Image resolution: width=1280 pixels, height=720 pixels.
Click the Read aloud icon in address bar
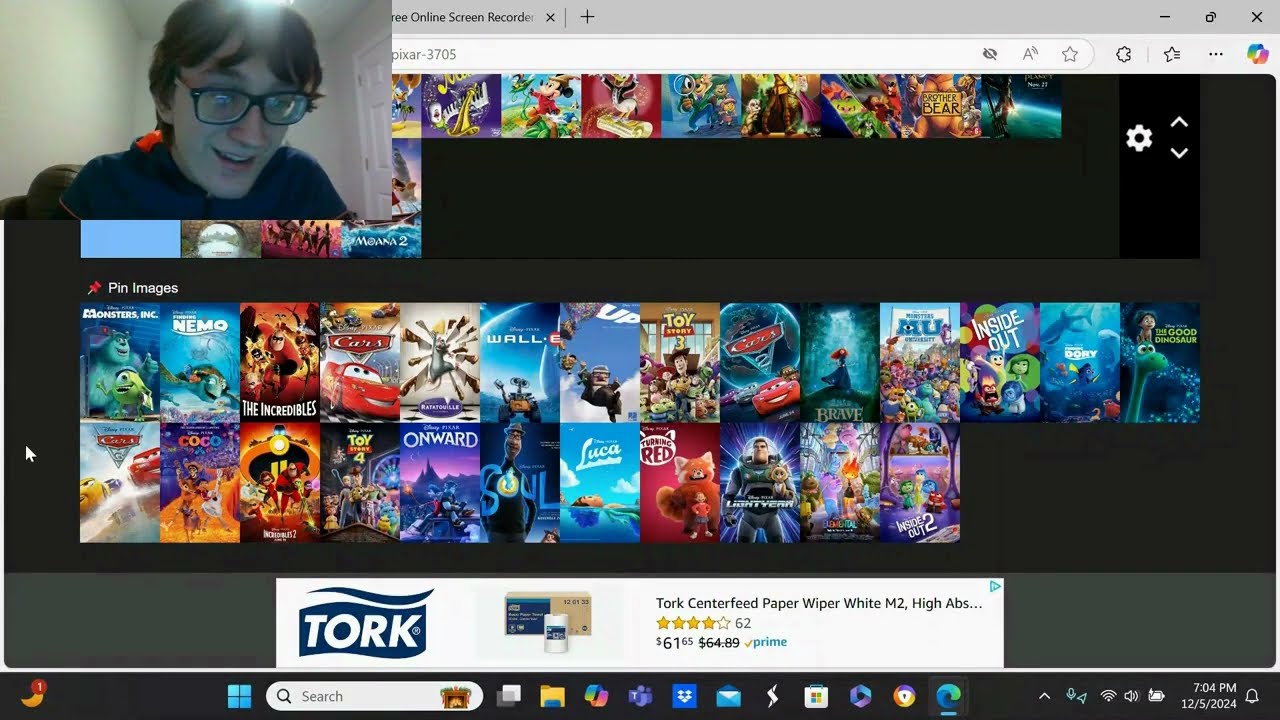click(x=1030, y=54)
